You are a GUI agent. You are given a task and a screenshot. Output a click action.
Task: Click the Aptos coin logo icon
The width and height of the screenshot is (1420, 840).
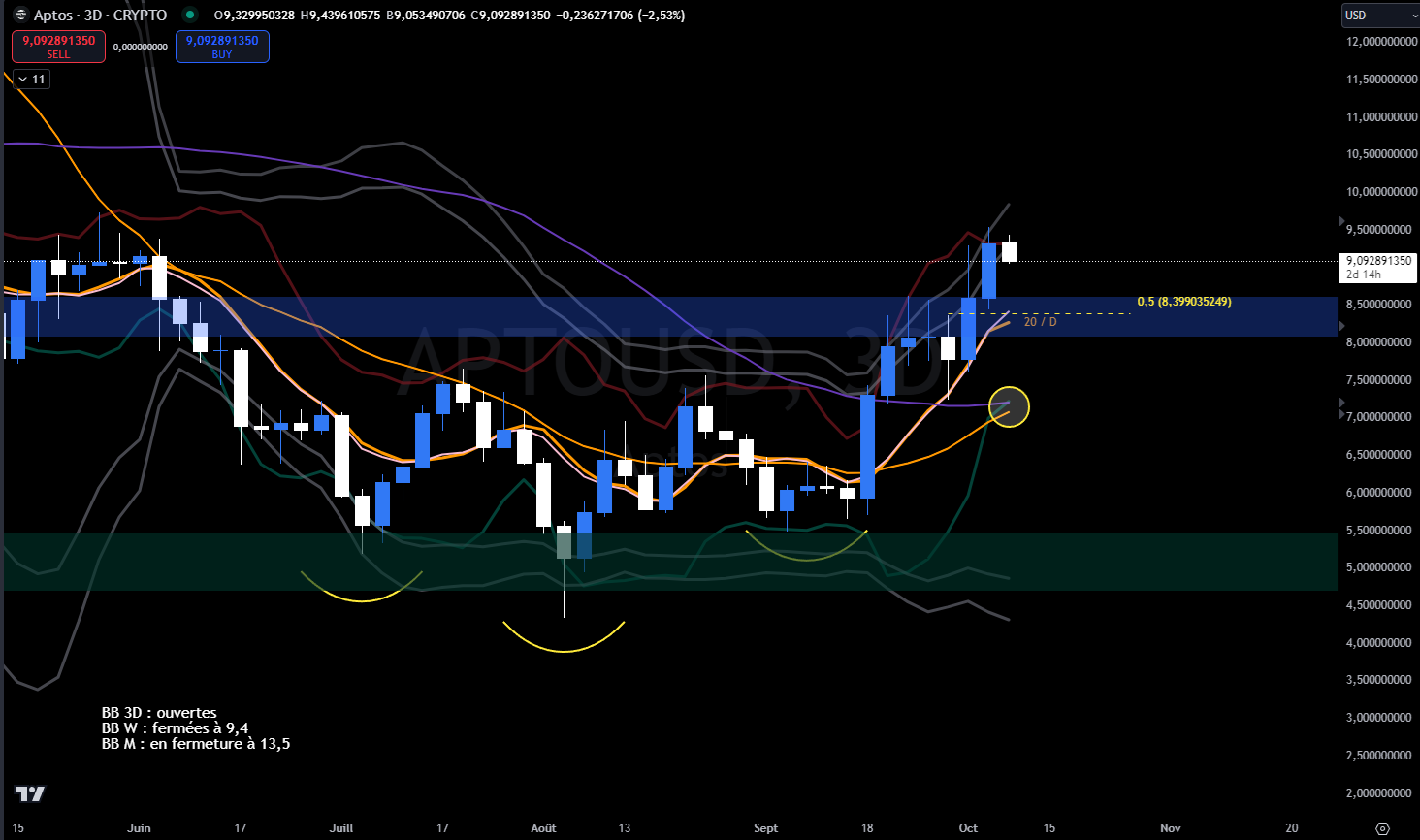coord(20,15)
